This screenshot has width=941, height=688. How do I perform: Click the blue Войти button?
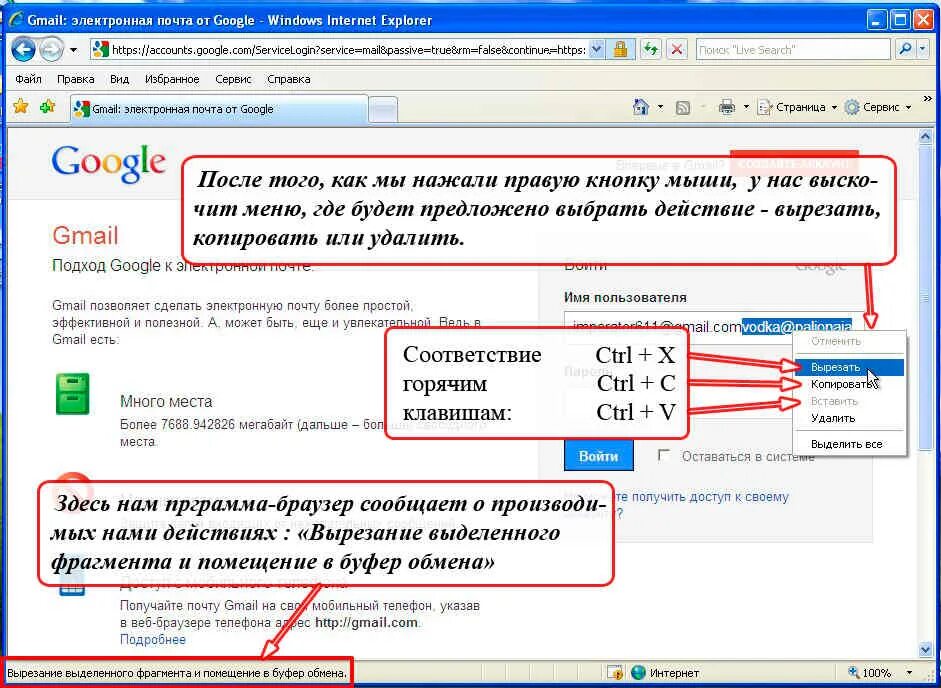click(599, 456)
